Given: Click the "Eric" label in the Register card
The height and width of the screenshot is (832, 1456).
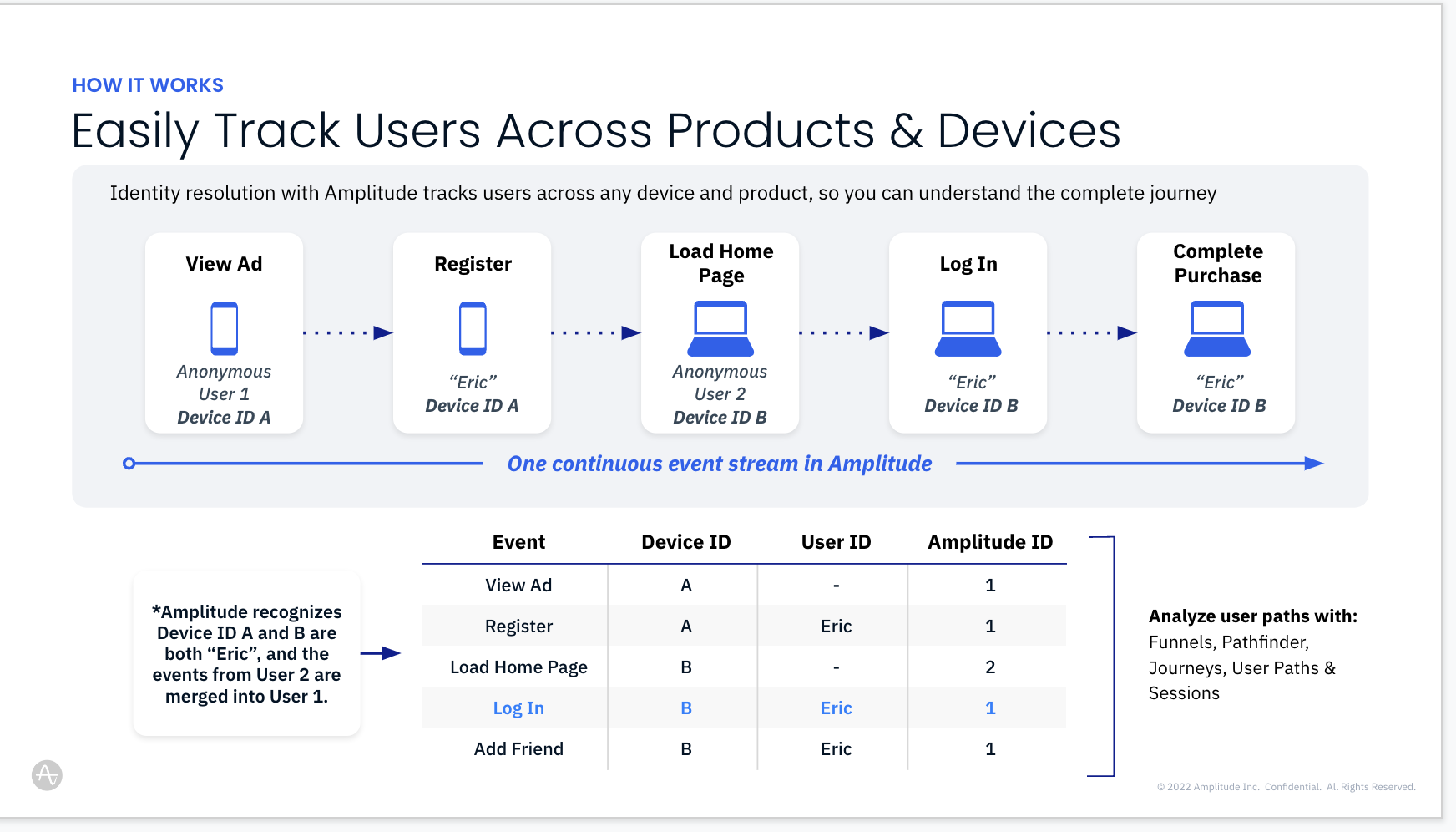Looking at the screenshot, I should click(473, 383).
